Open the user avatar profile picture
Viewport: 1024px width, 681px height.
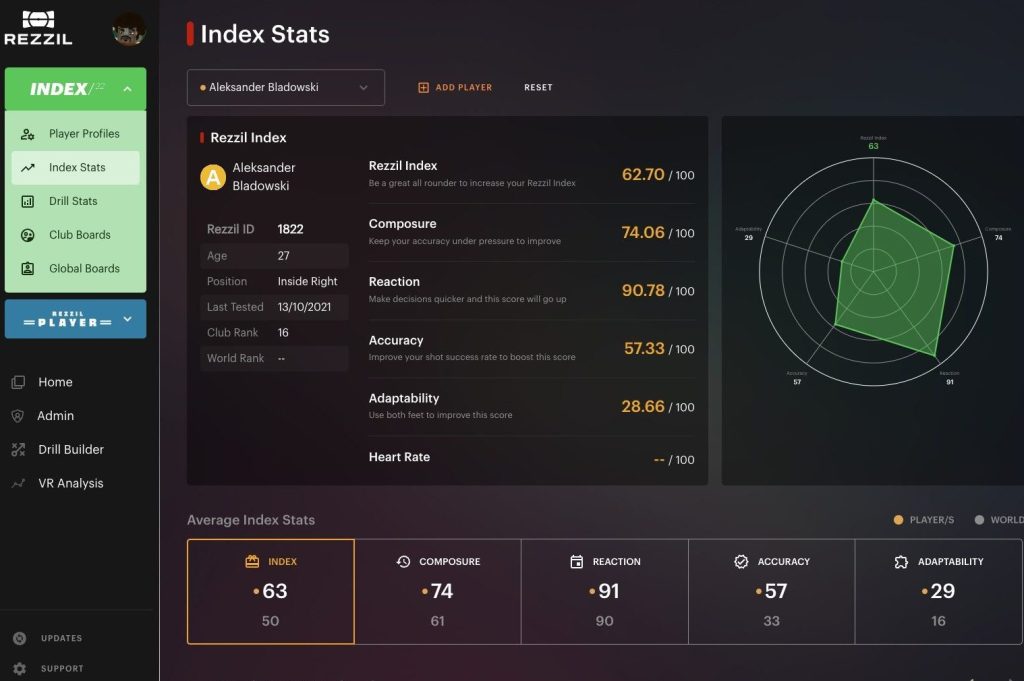click(128, 29)
